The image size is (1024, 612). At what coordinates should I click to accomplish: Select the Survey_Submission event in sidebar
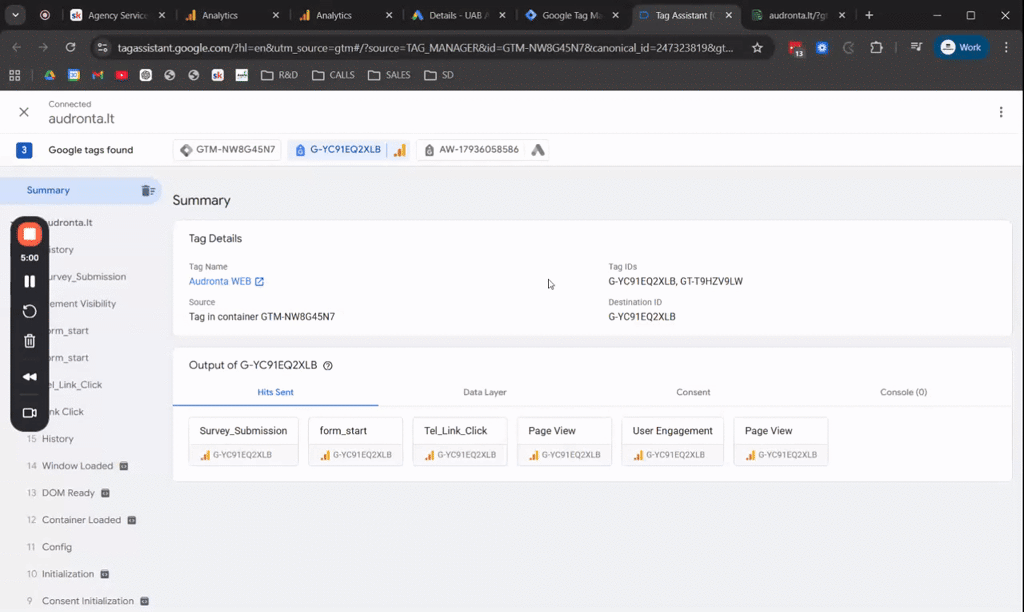pyautogui.click(x=87, y=277)
